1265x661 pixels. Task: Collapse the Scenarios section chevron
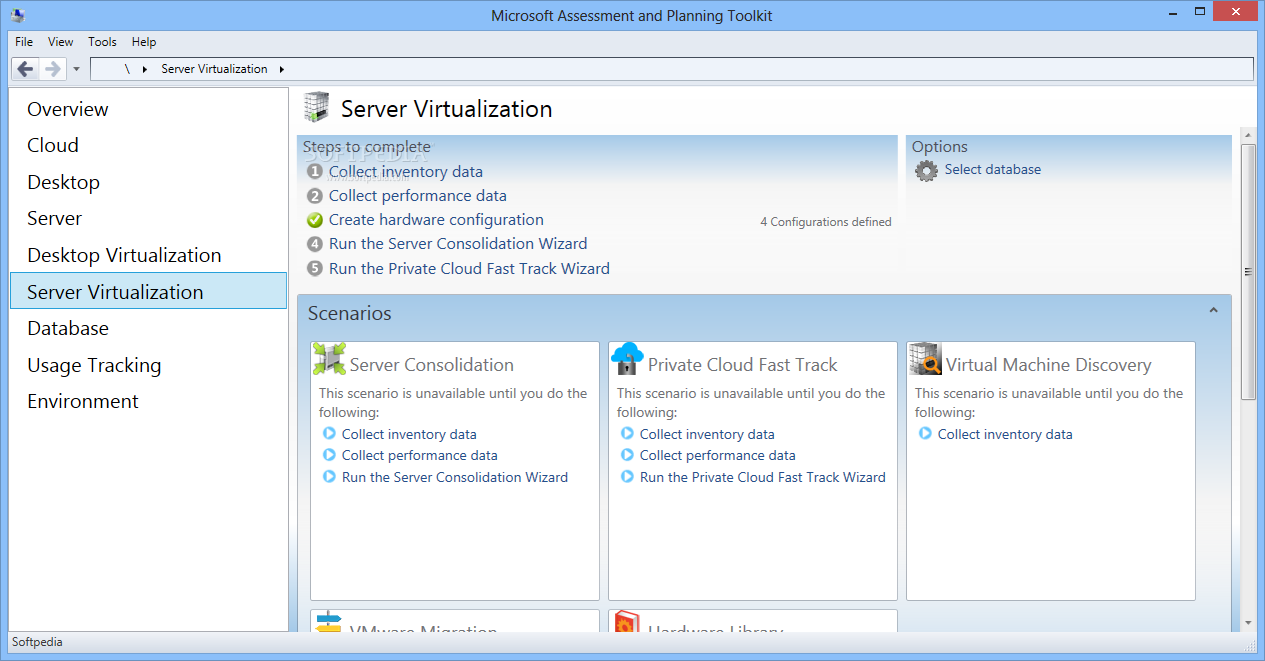point(1213,311)
